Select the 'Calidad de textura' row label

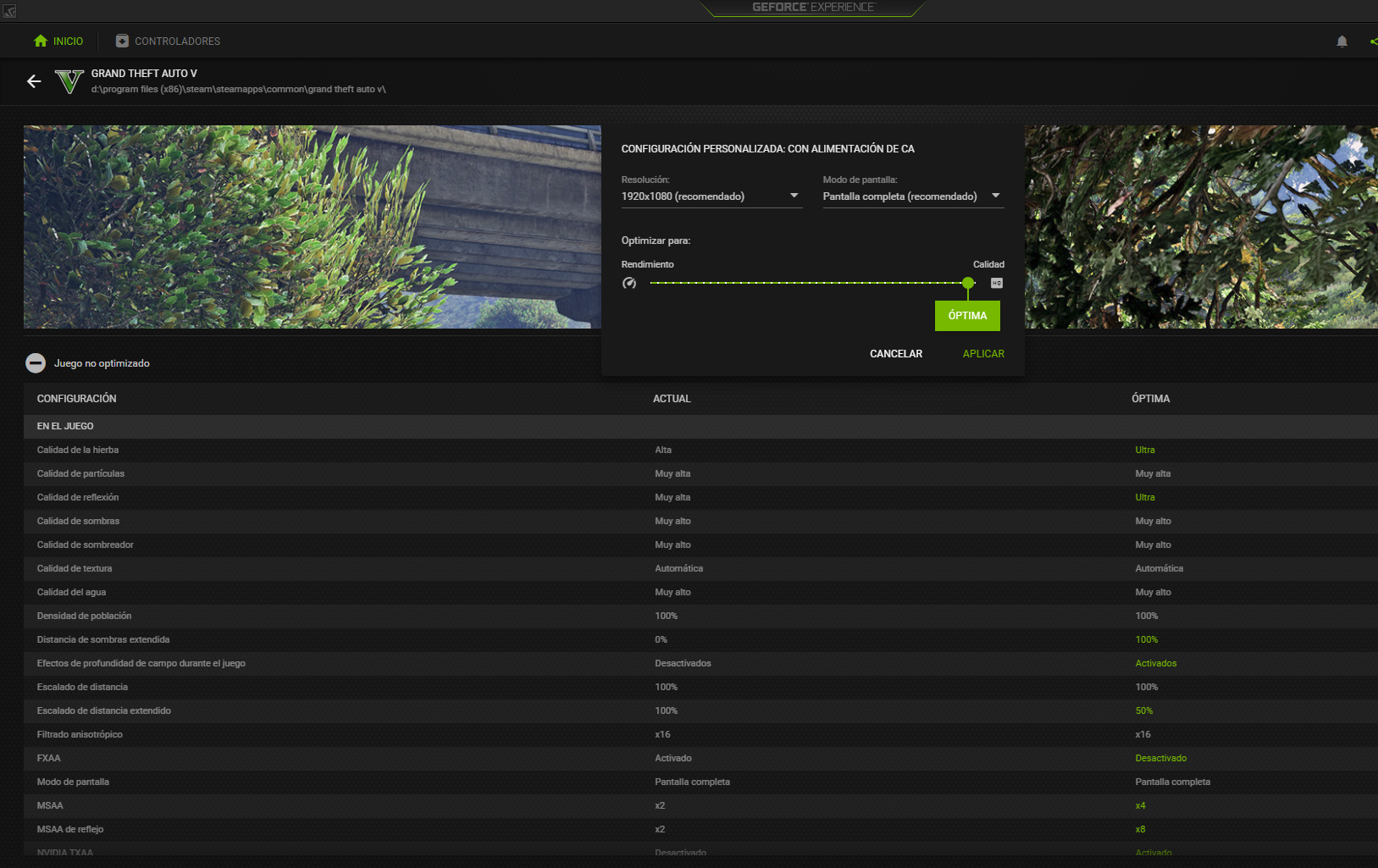tap(75, 568)
